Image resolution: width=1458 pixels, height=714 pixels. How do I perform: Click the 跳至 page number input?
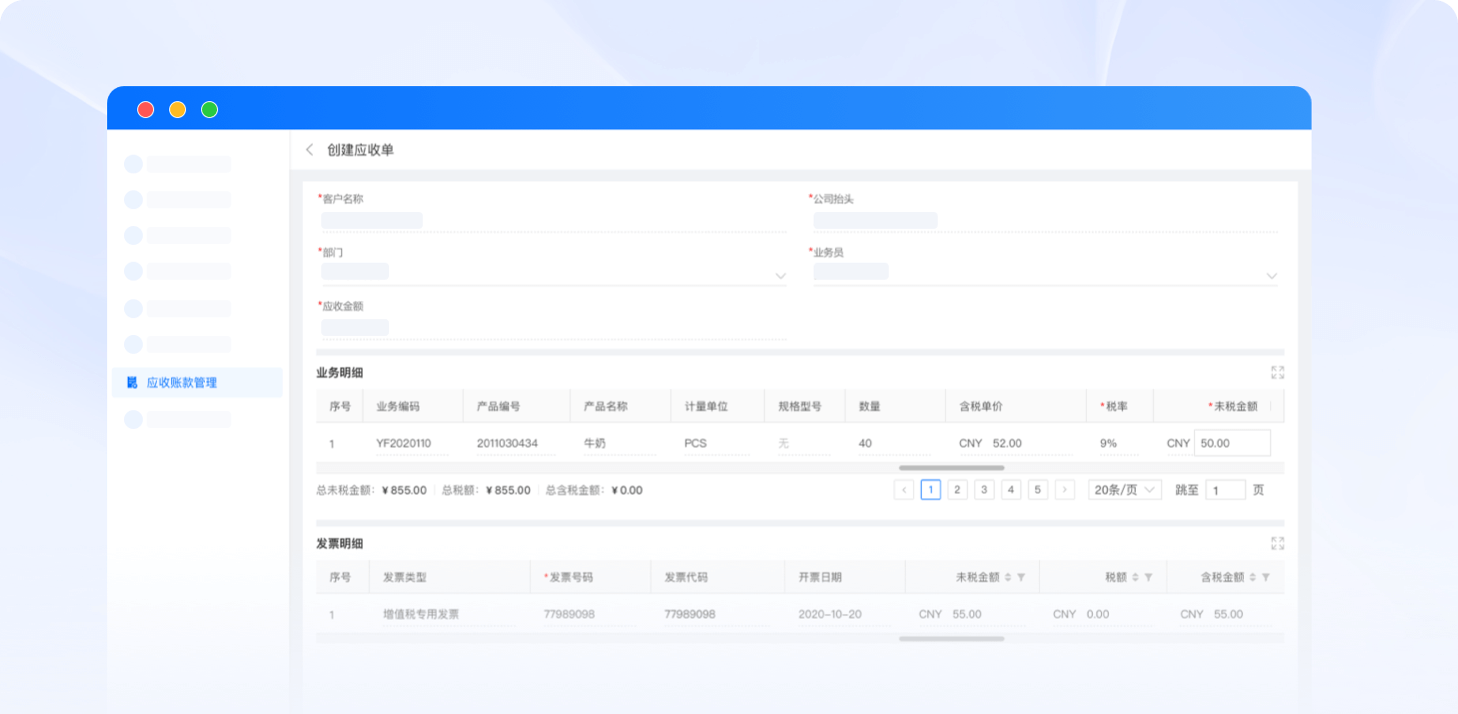(1225, 490)
